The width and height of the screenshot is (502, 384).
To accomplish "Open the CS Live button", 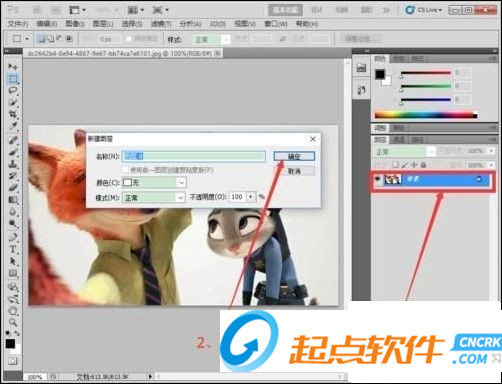I will click(424, 10).
